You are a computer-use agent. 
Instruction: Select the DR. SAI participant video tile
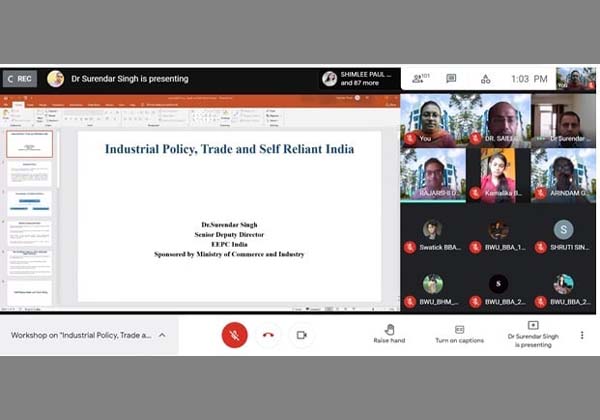click(x=498, y=120)
